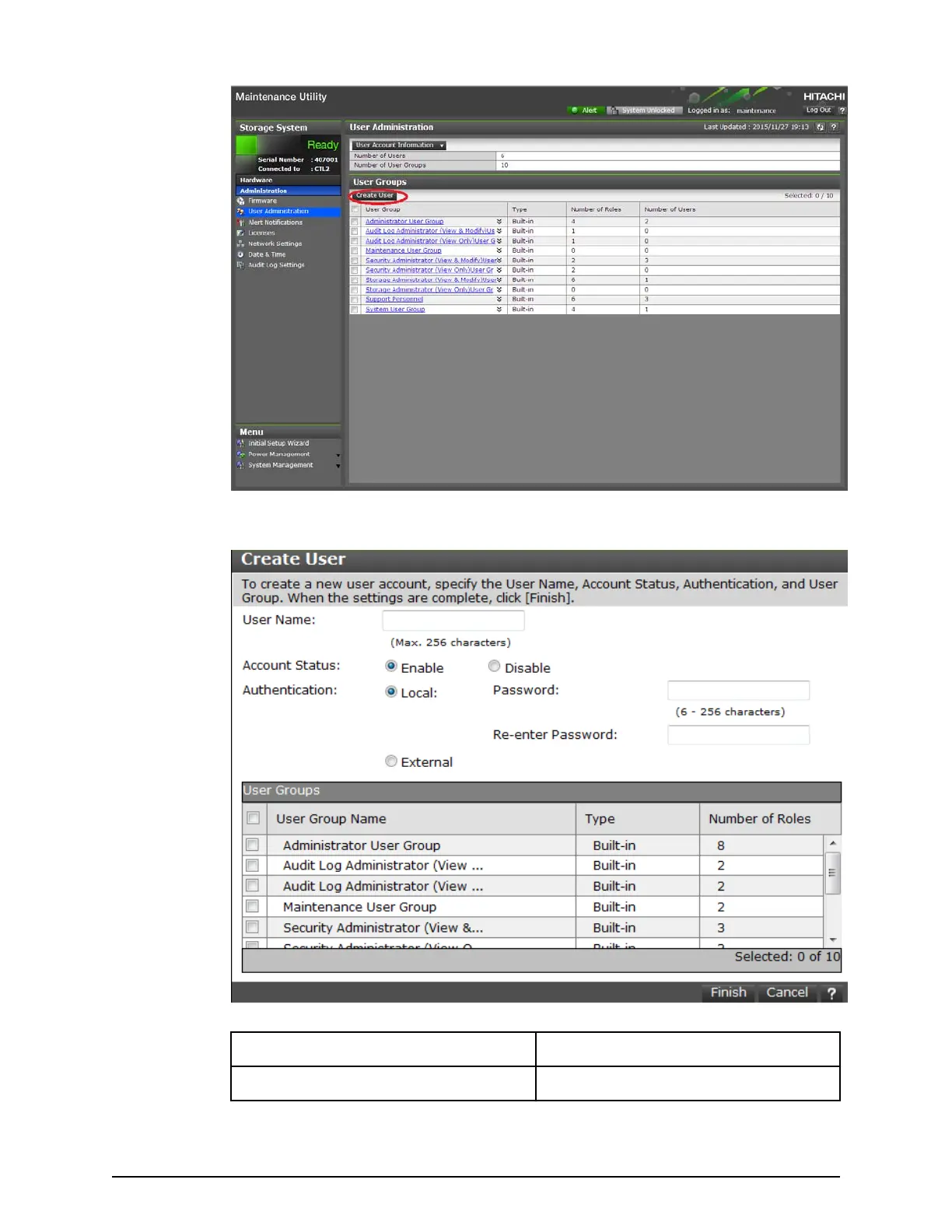This screenshot has width=952, height=1232.
Task: Click the green Ready status square
Action: 247,145
